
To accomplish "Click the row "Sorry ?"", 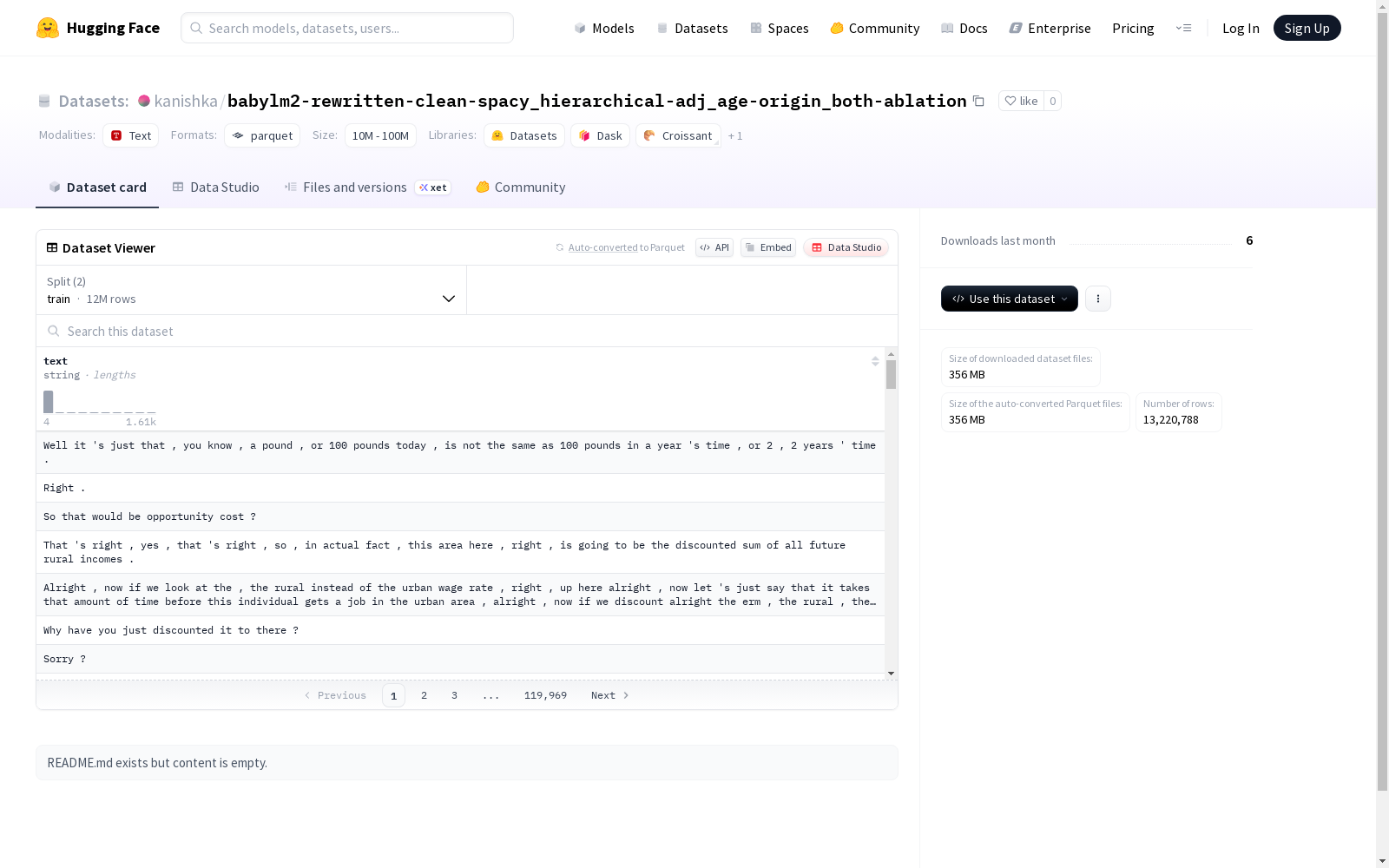I will [x=460, y=659].
